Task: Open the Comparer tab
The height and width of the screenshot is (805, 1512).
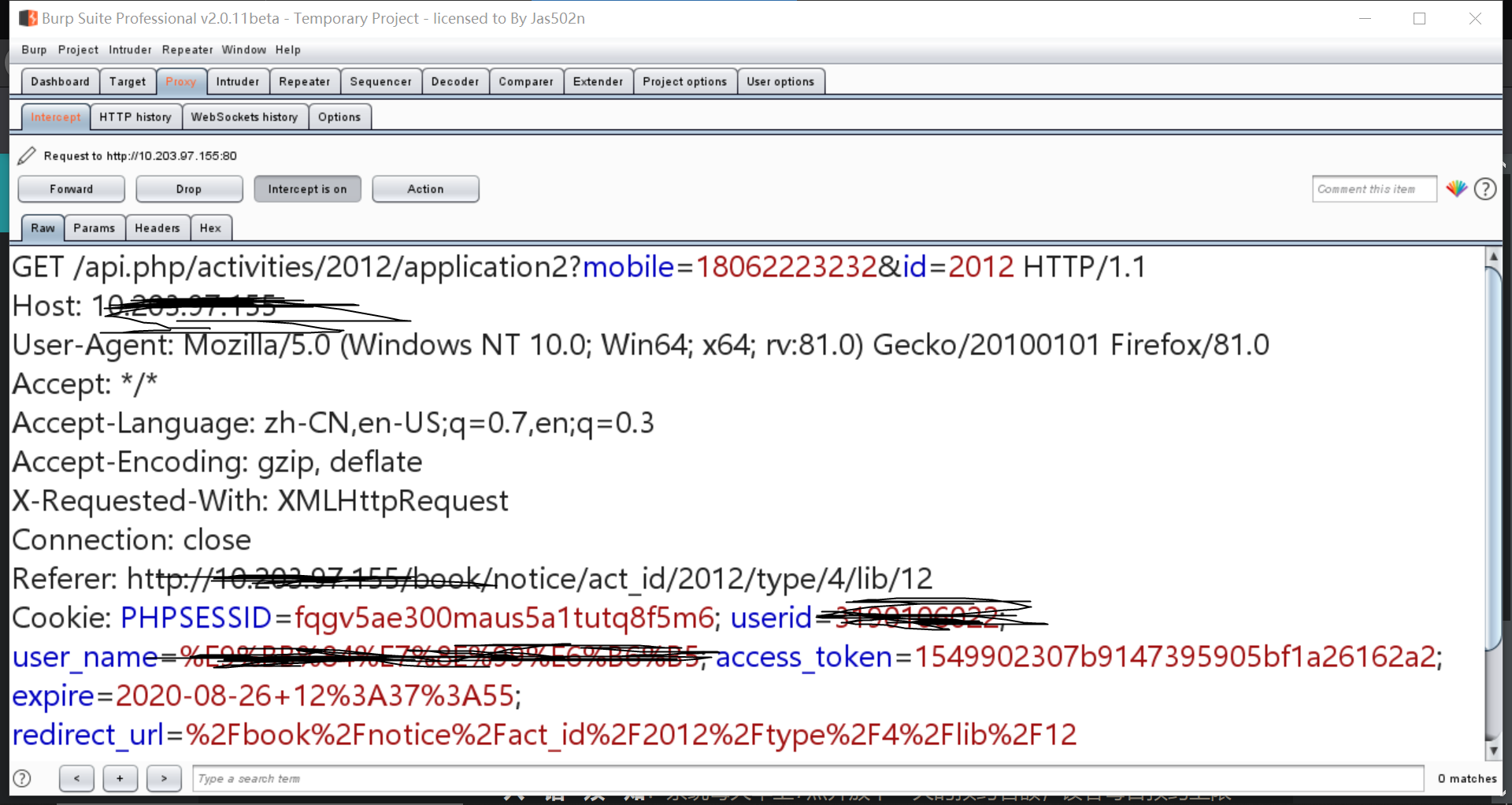Action: [x=526, y=82]
